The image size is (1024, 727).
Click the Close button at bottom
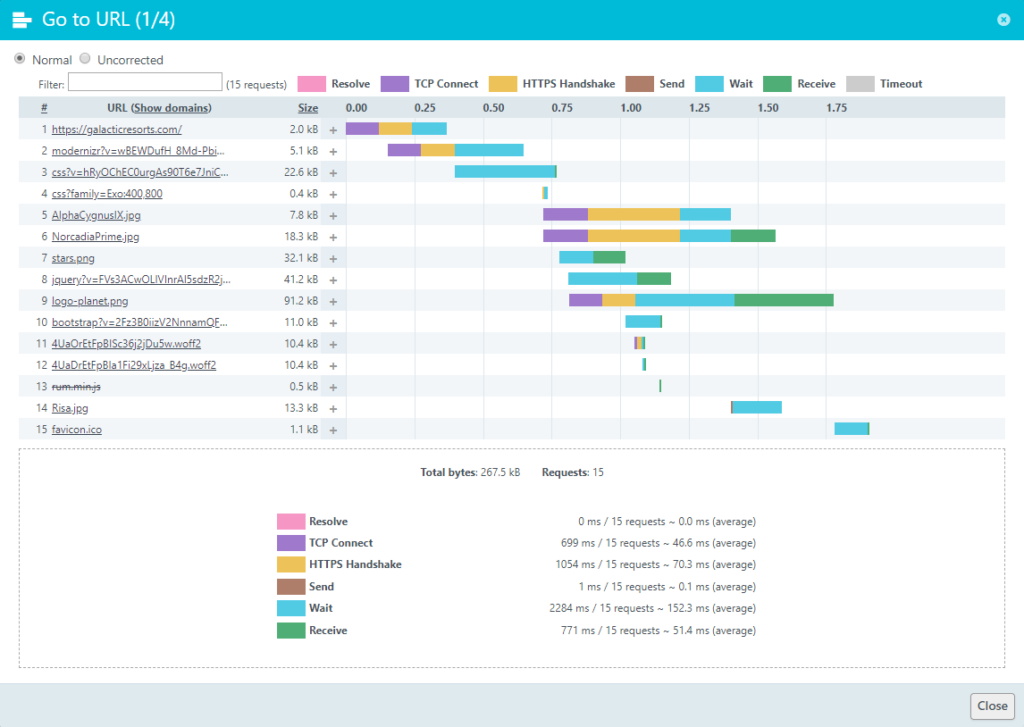(x=992, y=706)
